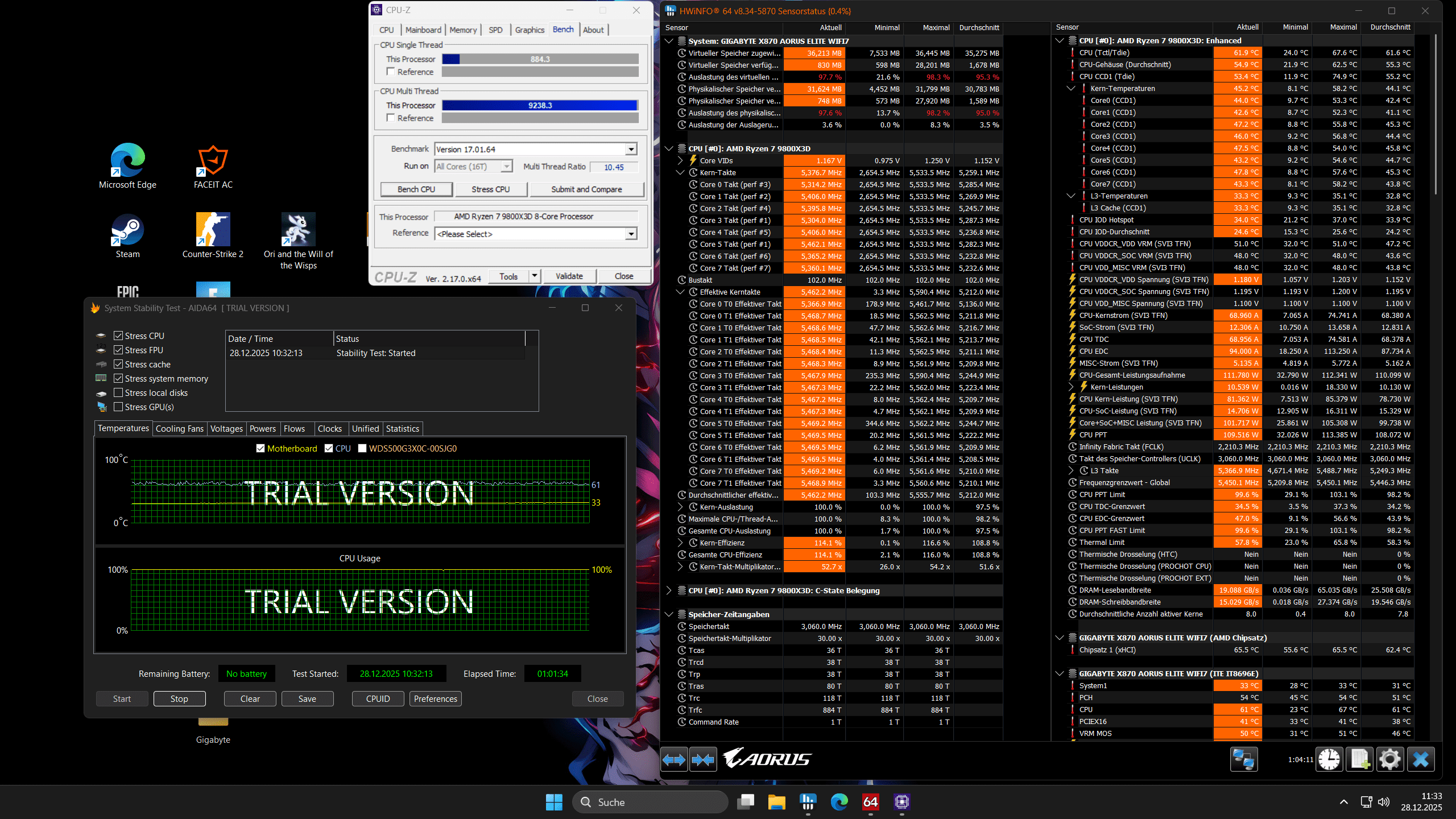Screen dimensions: 1456x819
Task: Click the CPU Multi Thread score bar
Action: [539, 105]
